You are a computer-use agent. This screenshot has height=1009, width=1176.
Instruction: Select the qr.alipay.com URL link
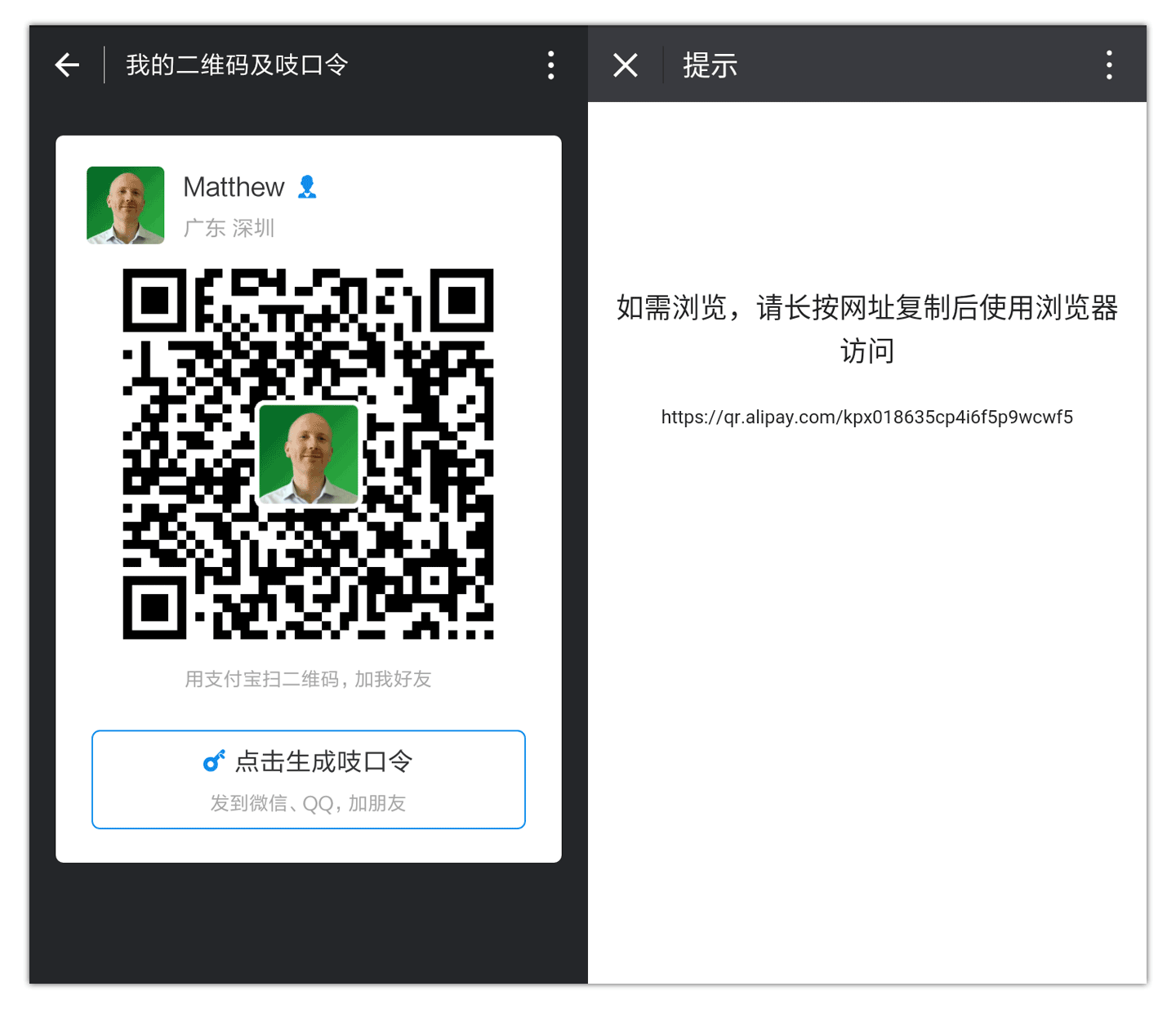pyautogui.click(x=867, y=417)
